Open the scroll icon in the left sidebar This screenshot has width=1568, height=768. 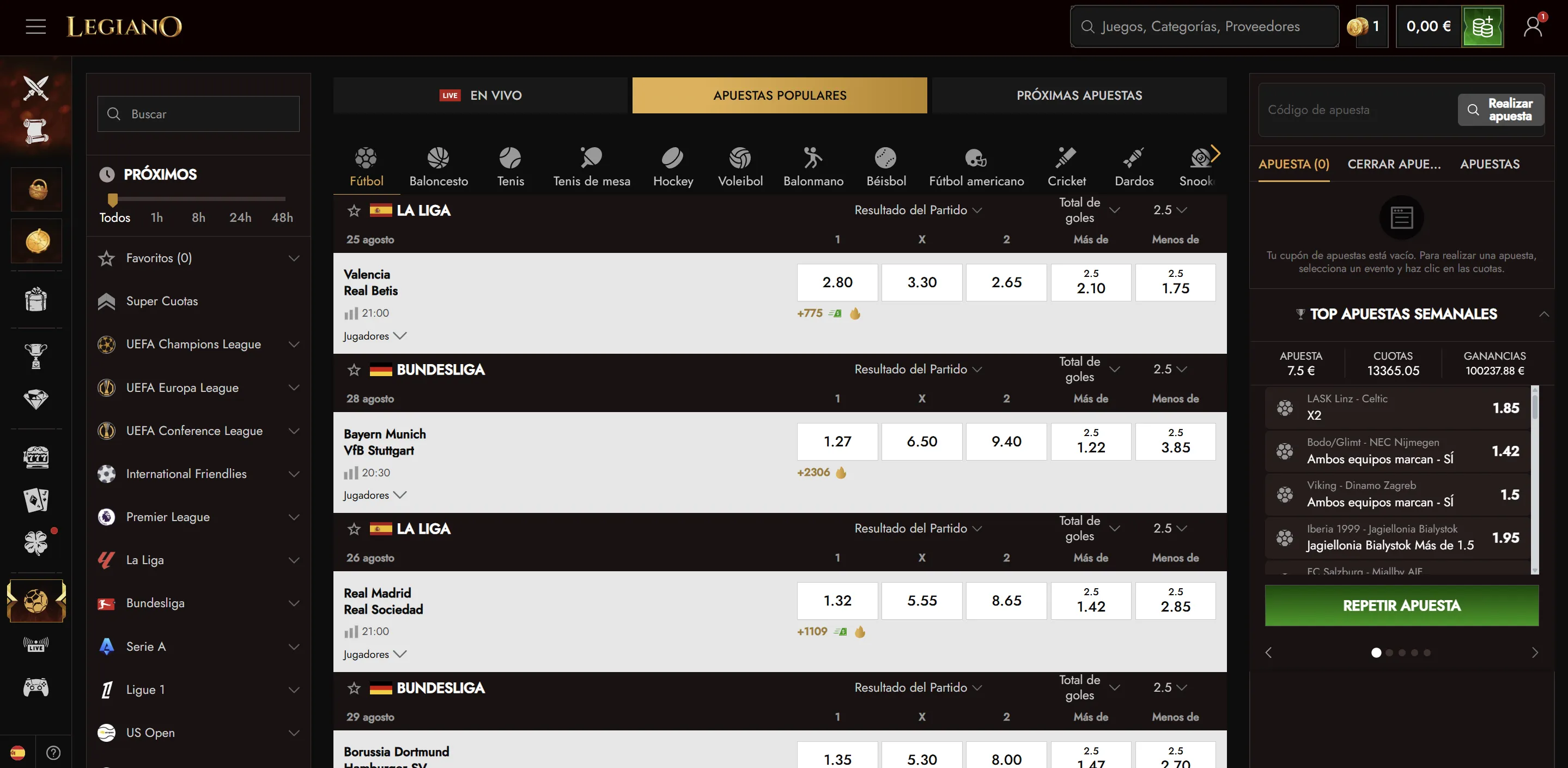click(36, 131)
